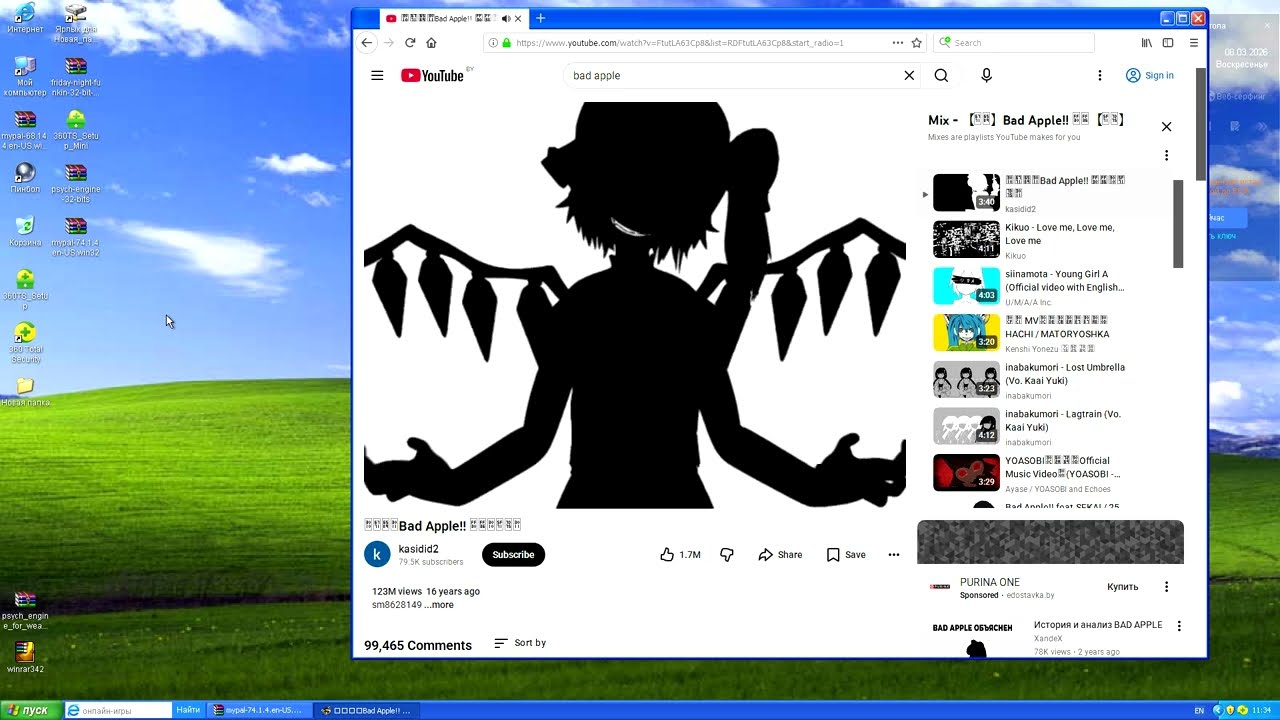Select Мой компьютер desktop icon
1280x720 pixels.
[x=25, y=77]
